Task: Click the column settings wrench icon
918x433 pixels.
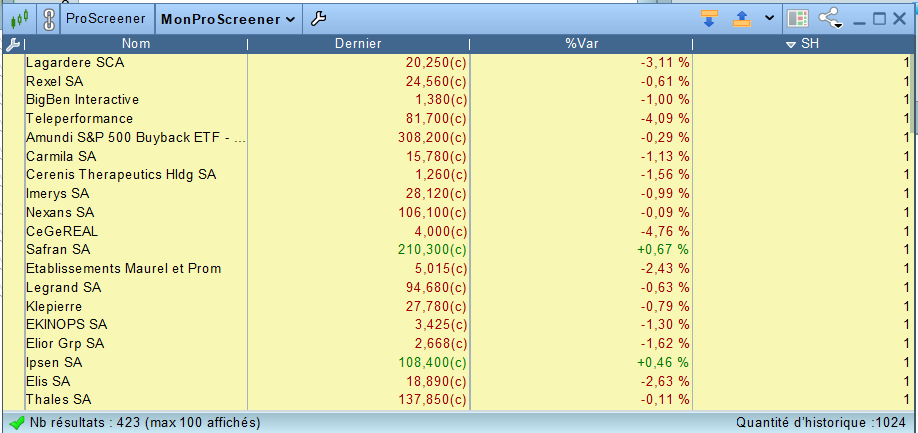Action: 12,44
